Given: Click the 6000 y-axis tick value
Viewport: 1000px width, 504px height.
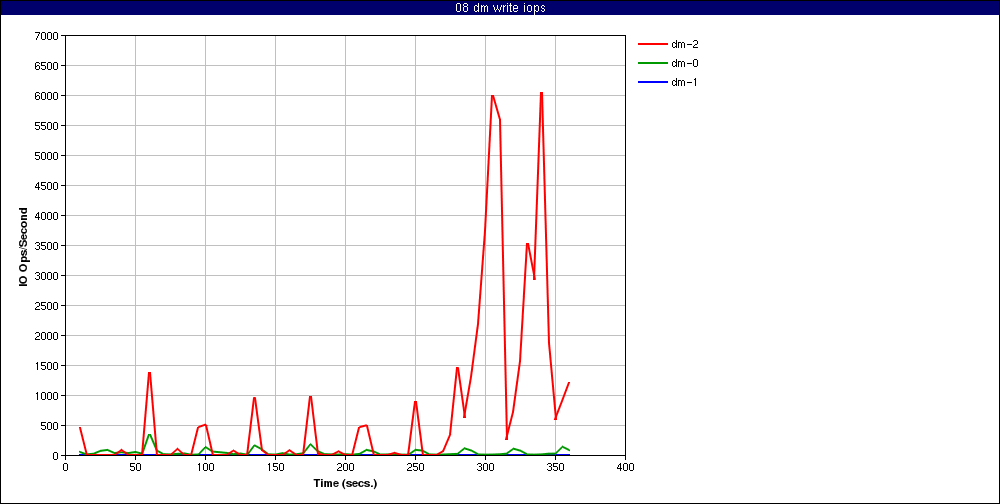Looking at the screenshot, I should coord(46,96).
